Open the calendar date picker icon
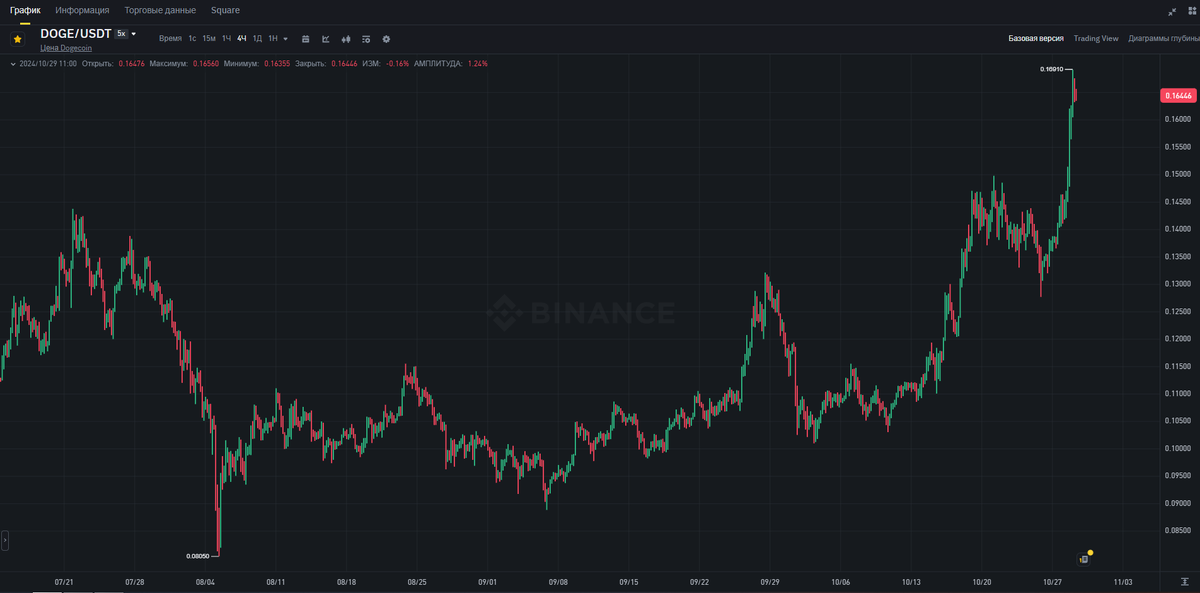The image size is (1200, 593). [305, 39]
